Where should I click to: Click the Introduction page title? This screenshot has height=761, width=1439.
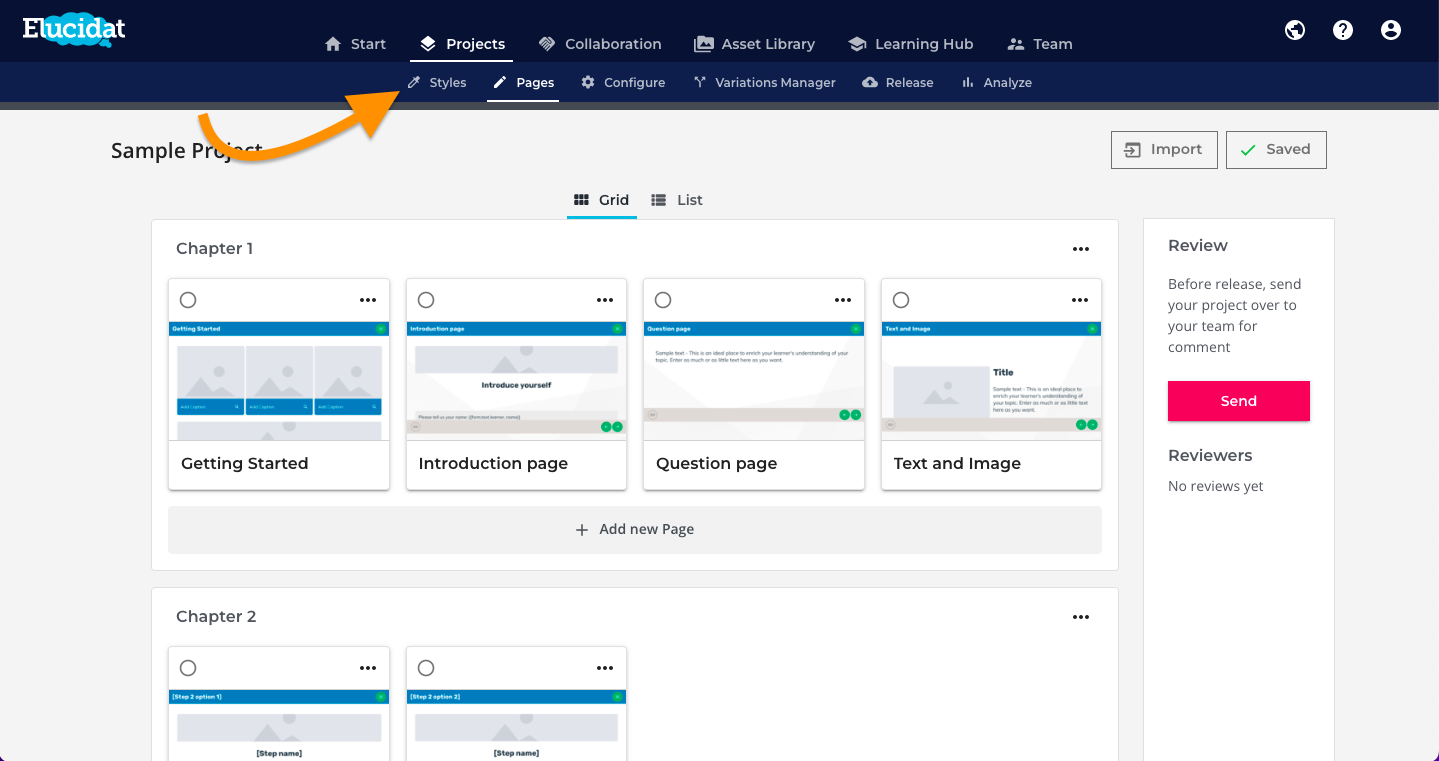tap(493, 464)
